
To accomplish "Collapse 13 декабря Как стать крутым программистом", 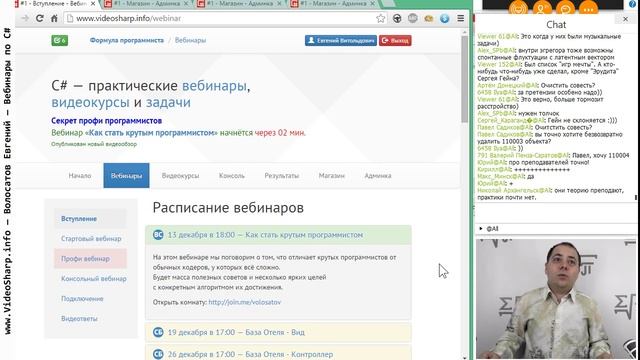I will (278, 235).
